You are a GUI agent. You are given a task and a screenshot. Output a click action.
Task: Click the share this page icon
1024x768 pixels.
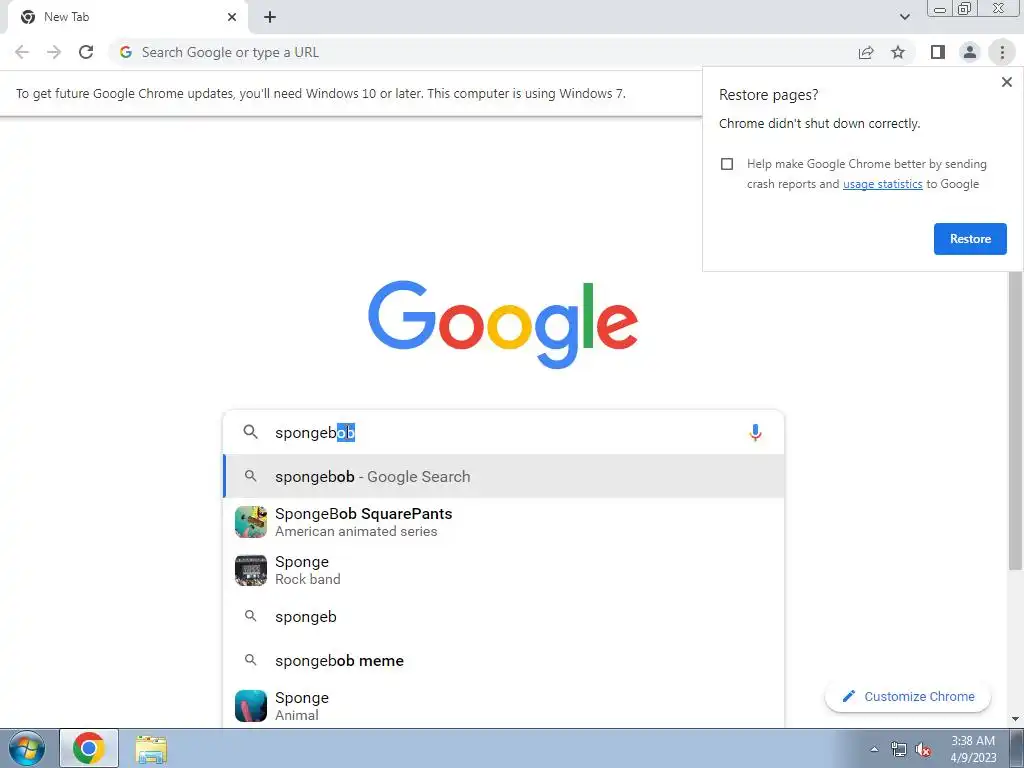click(x=866, y=52)
